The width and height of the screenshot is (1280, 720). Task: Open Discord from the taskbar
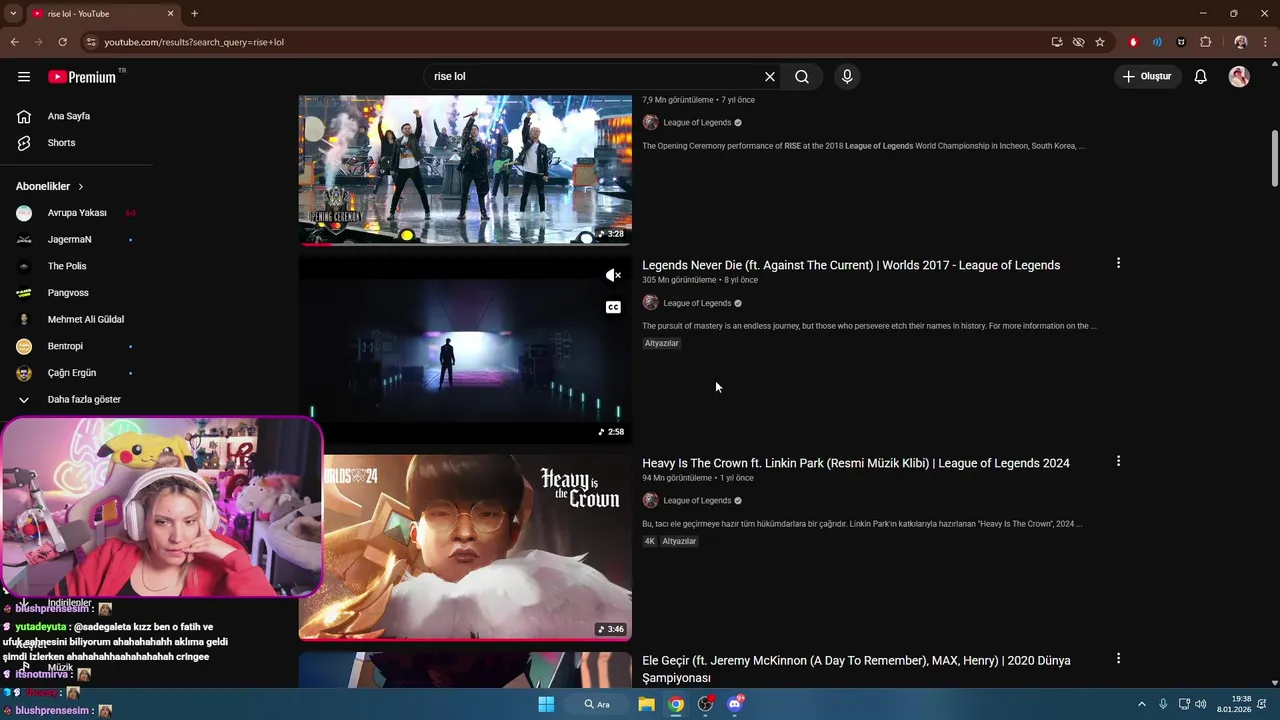click(x=736, y=704)
